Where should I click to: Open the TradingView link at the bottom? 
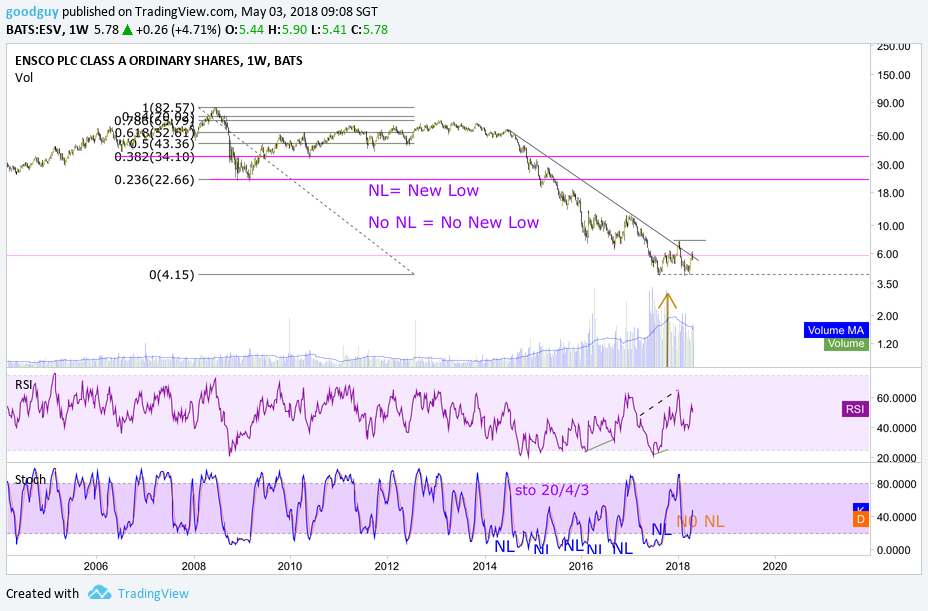point(153,593)
